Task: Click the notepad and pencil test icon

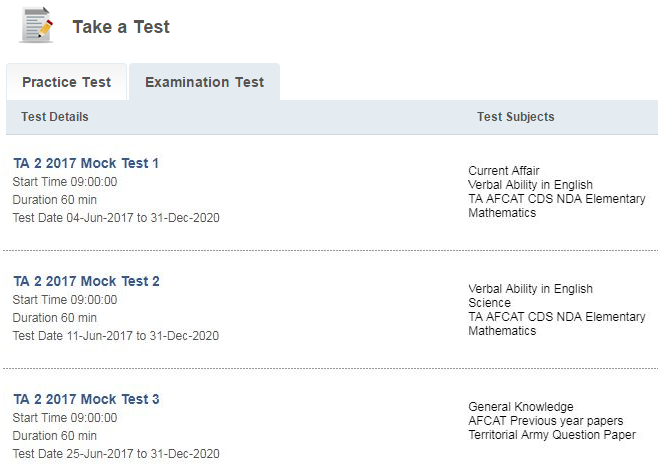Action: coord(37,25)
